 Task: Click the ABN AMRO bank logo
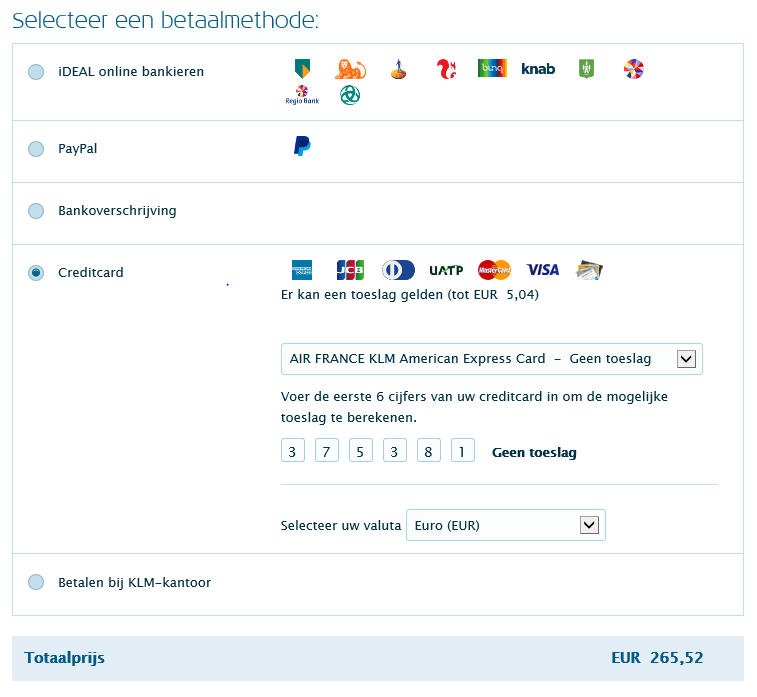pyautogui.click(x=302, y=69)
